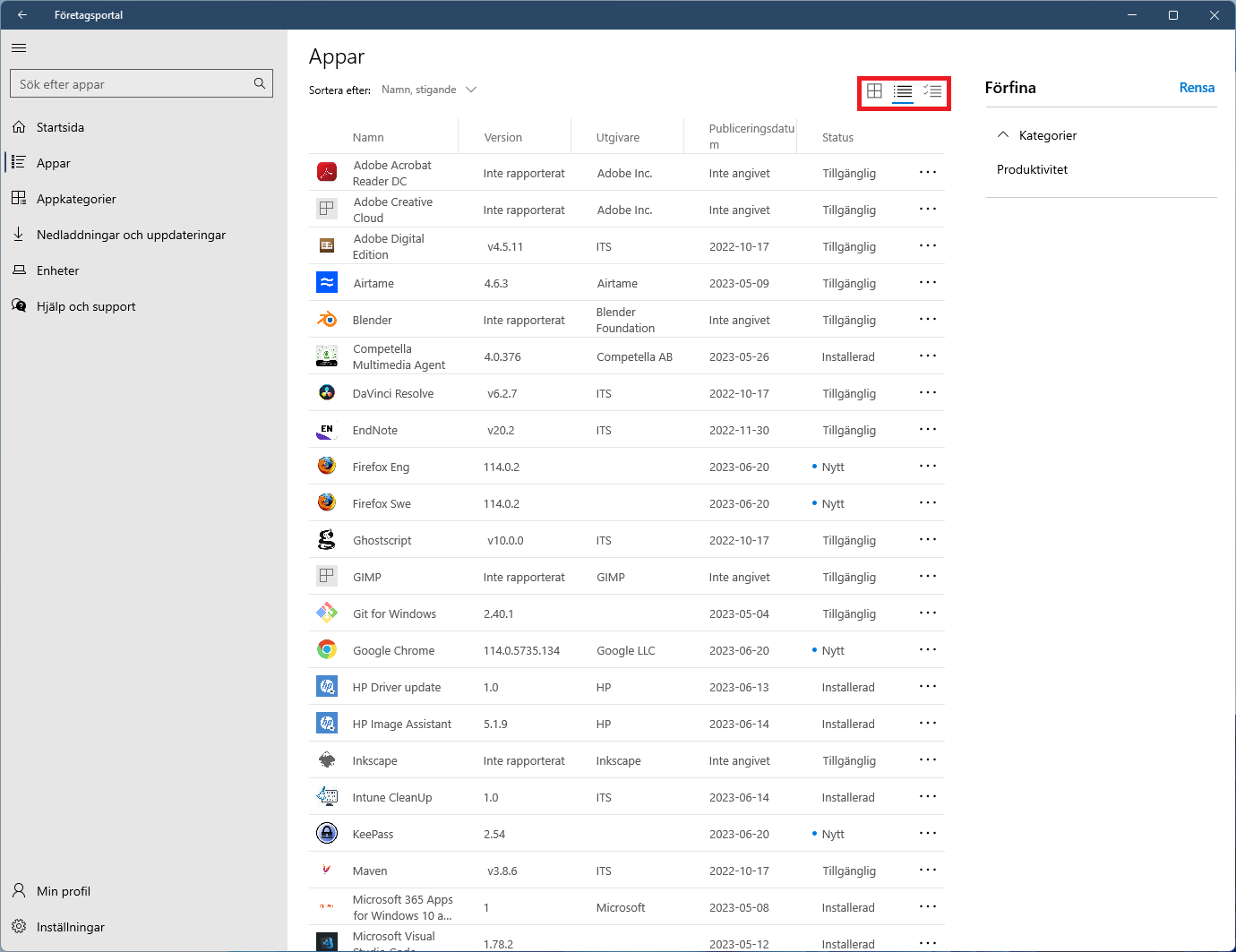Image resolution: width=1236 pixels, height=952 pixels.
Task: Click the EndNote app icon
Action: coord(327,430)
